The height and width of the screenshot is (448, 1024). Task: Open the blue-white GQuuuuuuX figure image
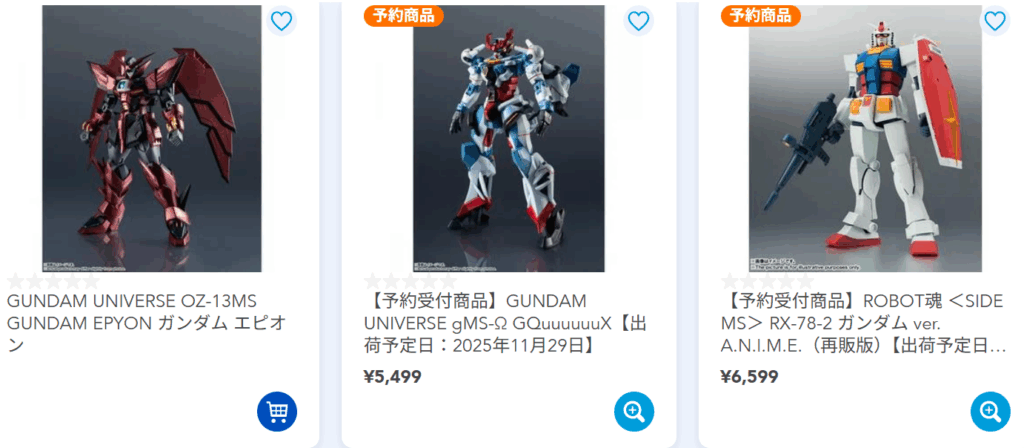[x=509, y=138]
